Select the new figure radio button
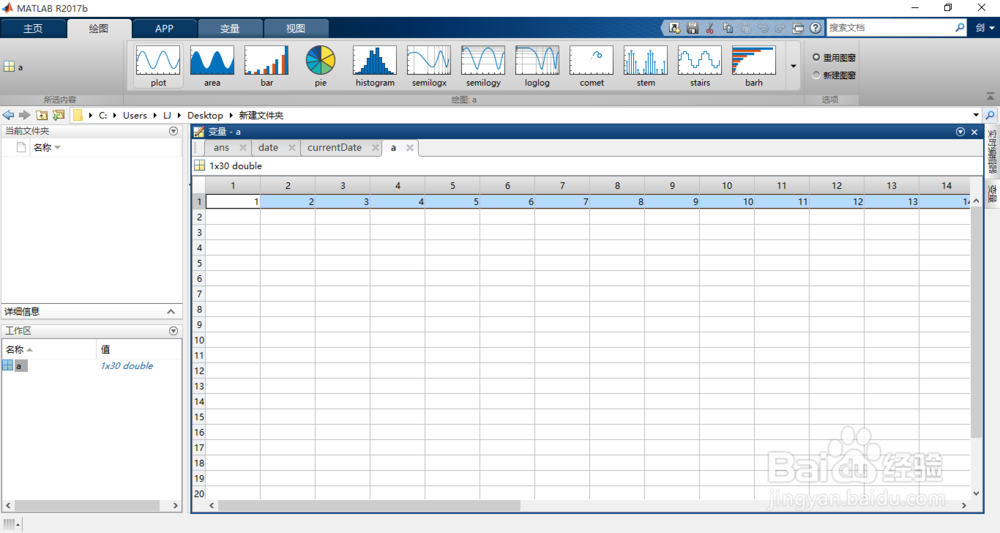This screenshot has height=533, width=1000. pyautogui.click(x=816, y=75)
